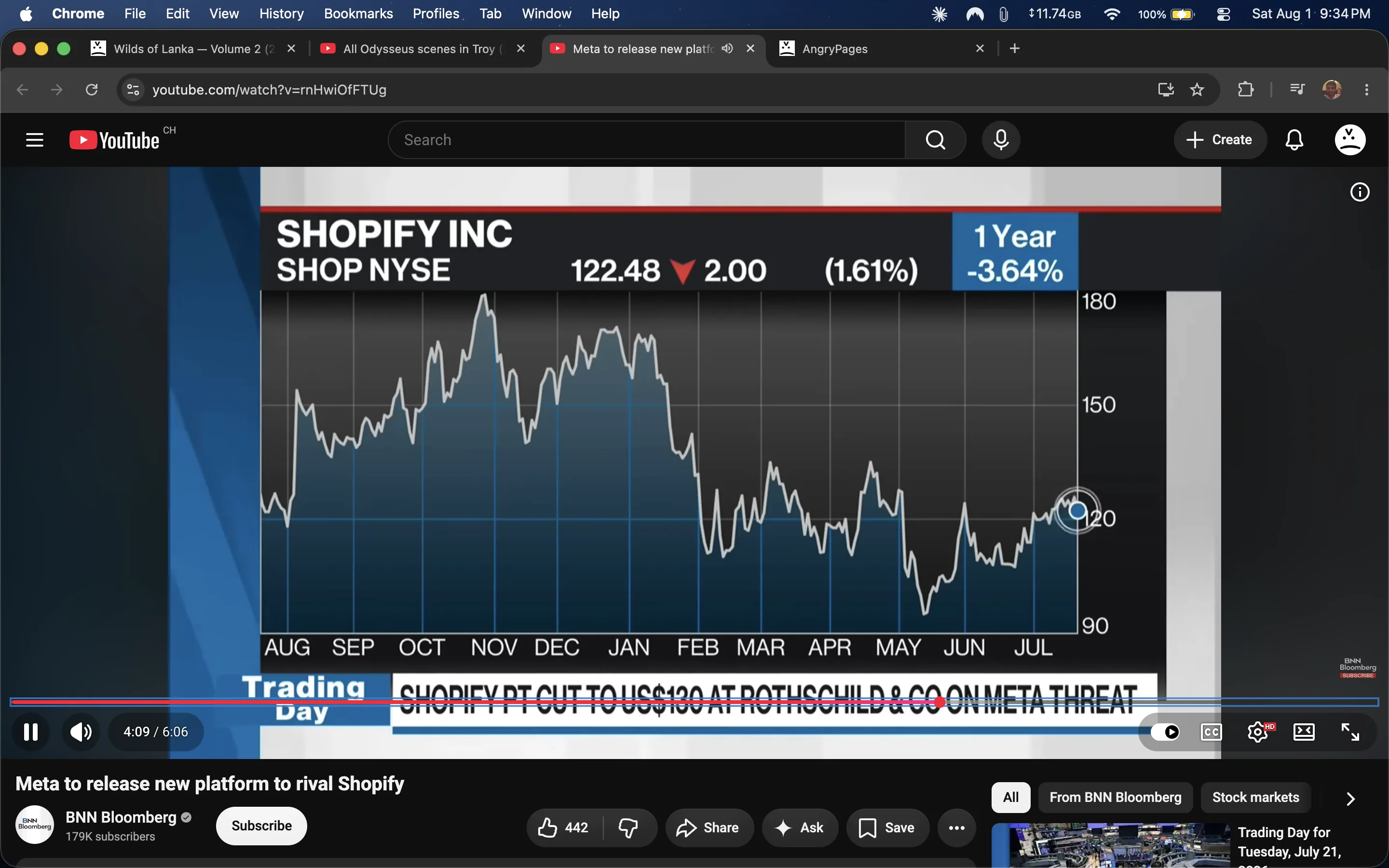
Task: Click the battery status indicator
Action: click(x=1167, y=14)
